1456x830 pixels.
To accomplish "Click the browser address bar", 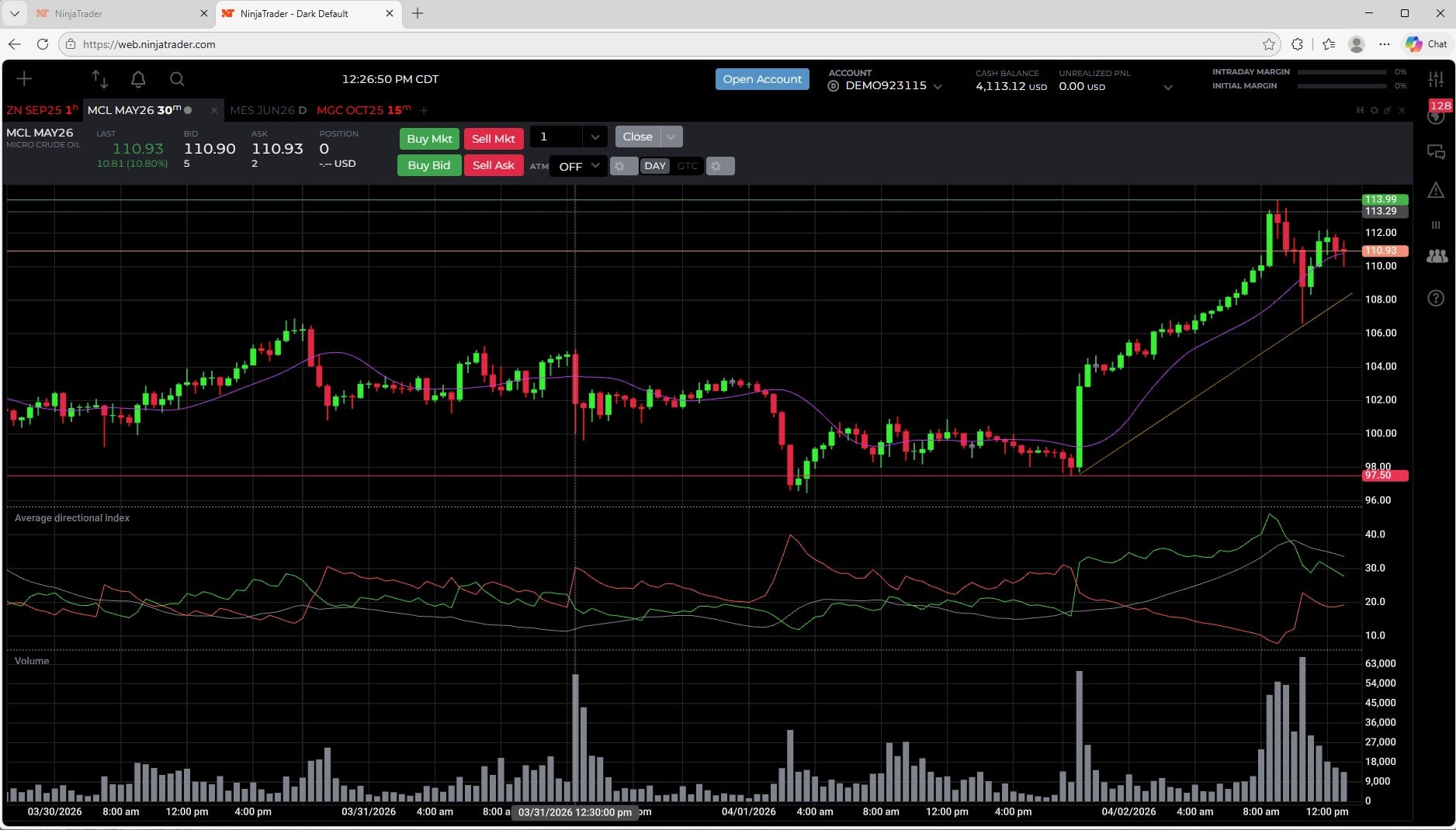I will [310, 44].
